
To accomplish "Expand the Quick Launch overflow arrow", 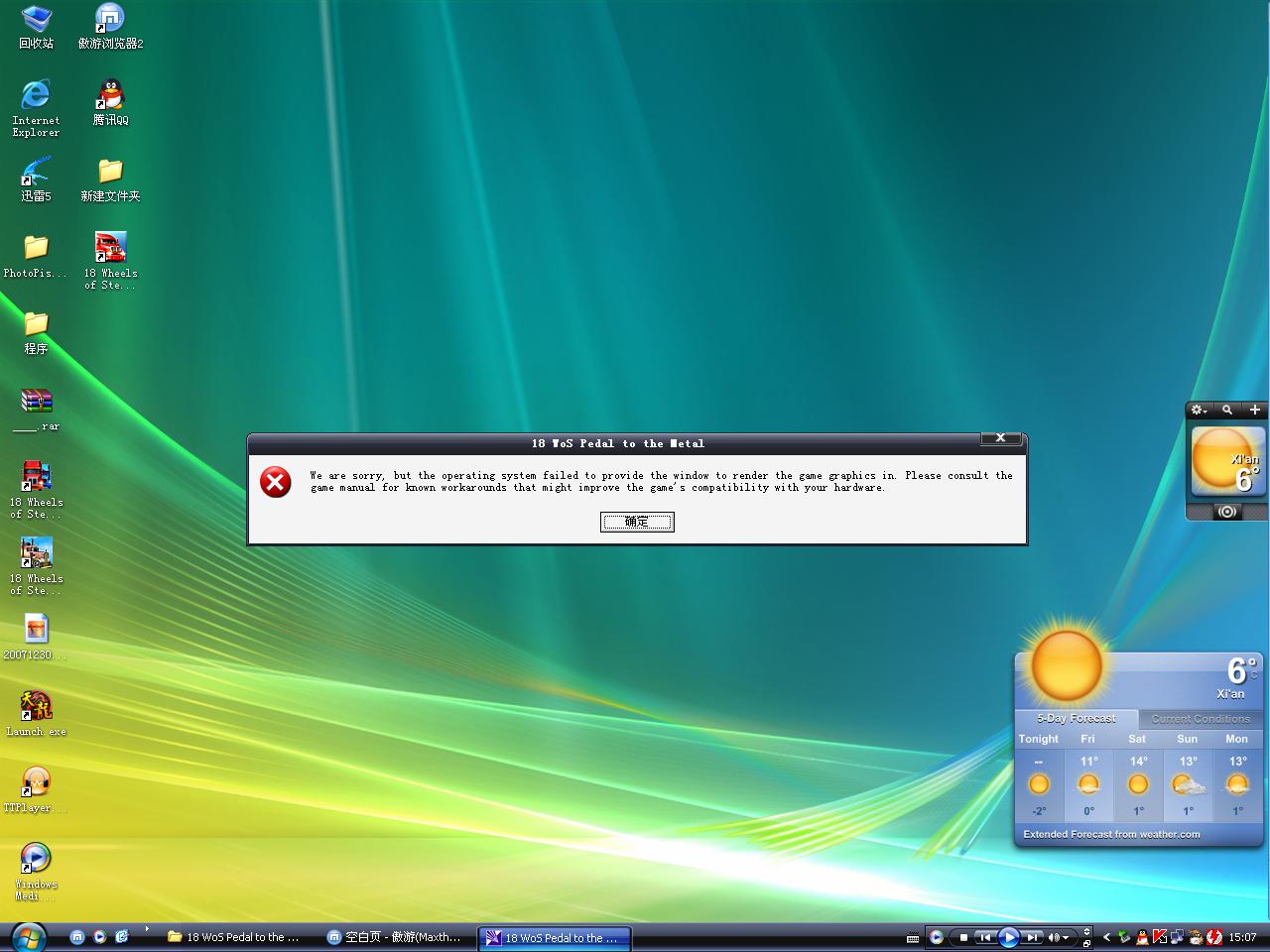I will coord(147,929).
